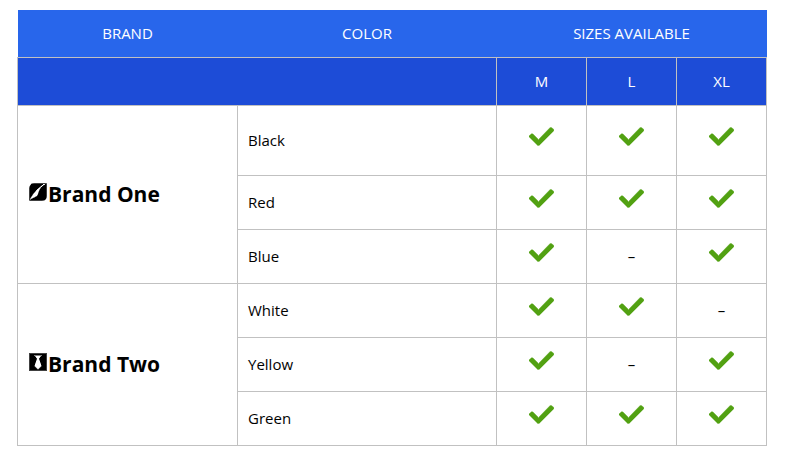Click the Blue XL size checkmark
Screen dimensions: 790x456
pyautogui.click(x=721, y=252)
